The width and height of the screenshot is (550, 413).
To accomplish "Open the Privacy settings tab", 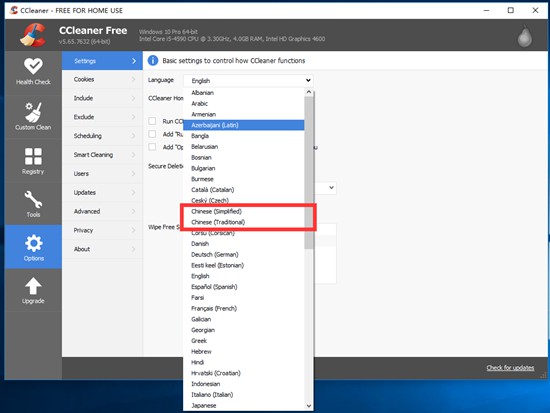I will coord(102,230).
